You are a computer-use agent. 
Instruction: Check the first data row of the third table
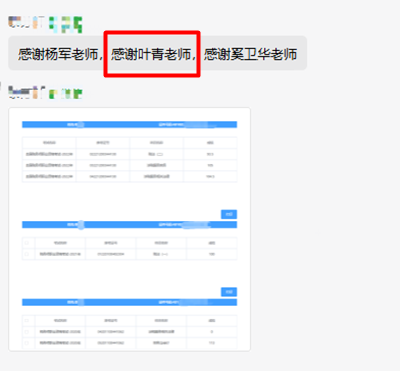click(27, 332)
